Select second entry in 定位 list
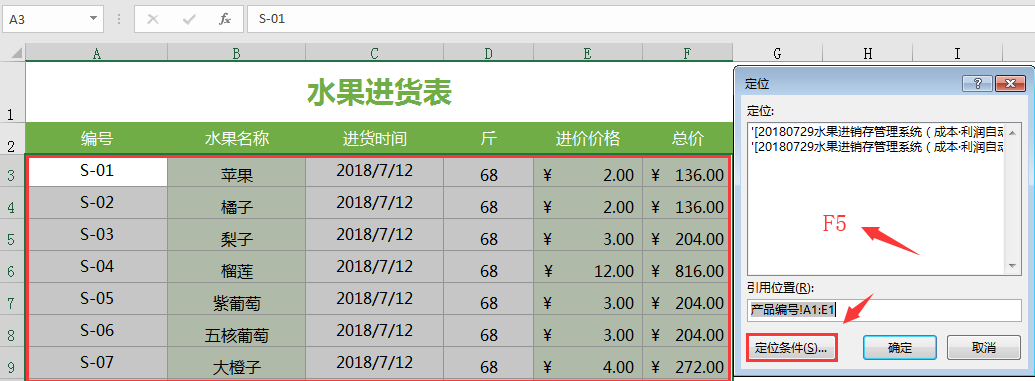The height and width of the screenshot is (381, 1035). point(877,146)
